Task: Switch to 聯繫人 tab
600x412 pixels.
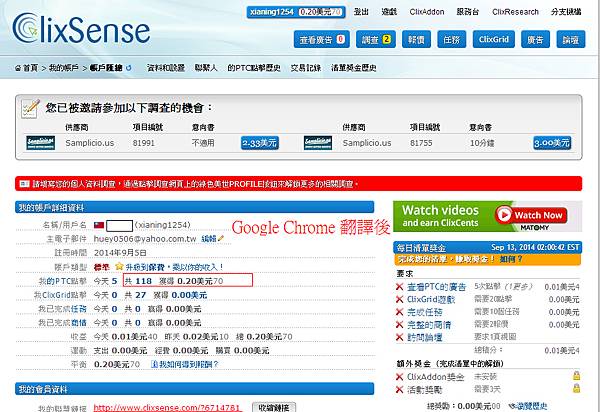Action: 206,68
